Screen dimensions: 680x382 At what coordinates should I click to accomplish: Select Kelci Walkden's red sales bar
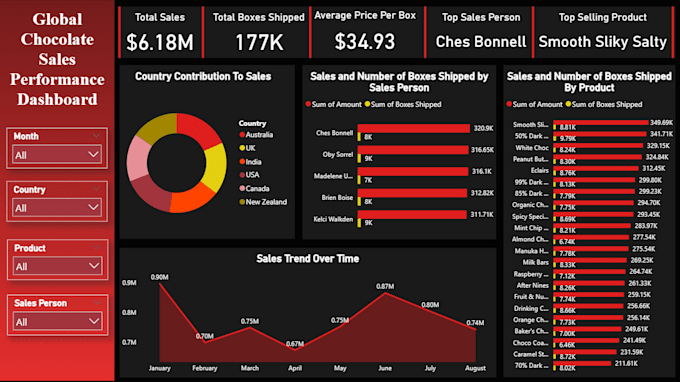coord(412,215)
